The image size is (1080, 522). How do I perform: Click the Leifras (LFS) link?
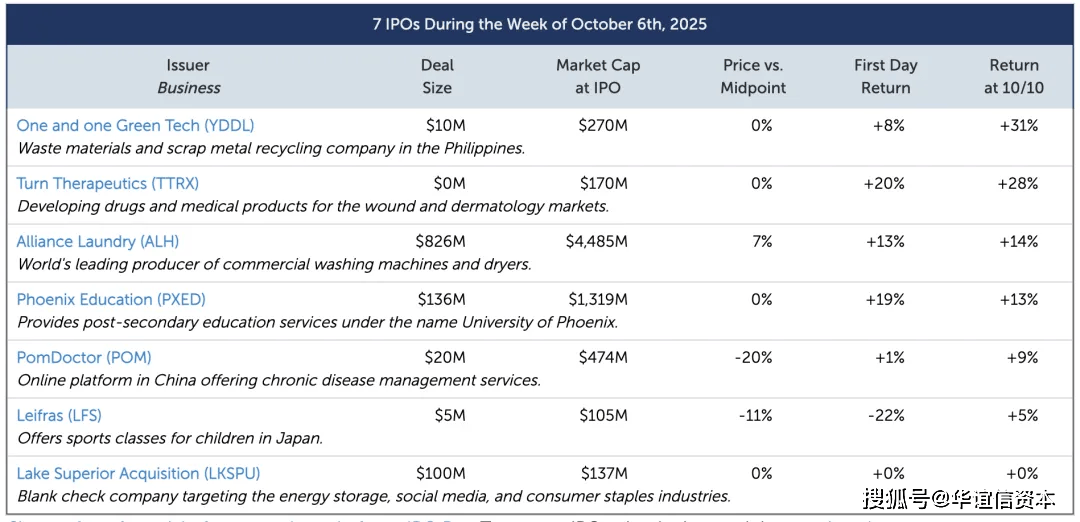tap(59, 415)
